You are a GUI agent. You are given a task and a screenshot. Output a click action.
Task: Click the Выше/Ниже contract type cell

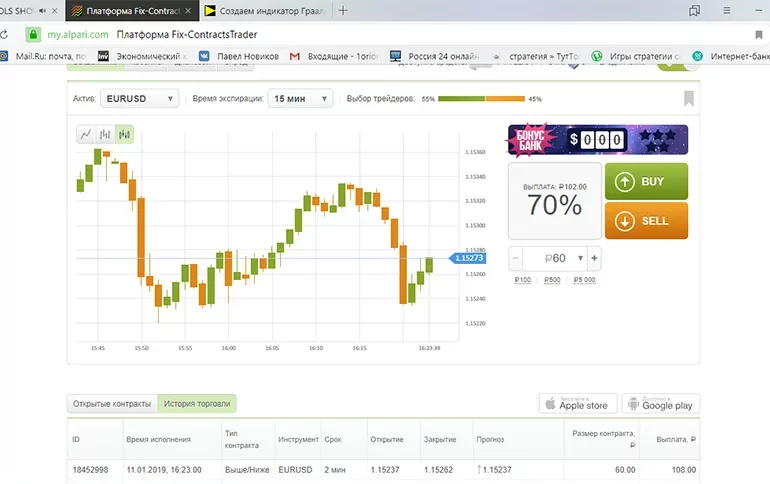coord(247,470)
